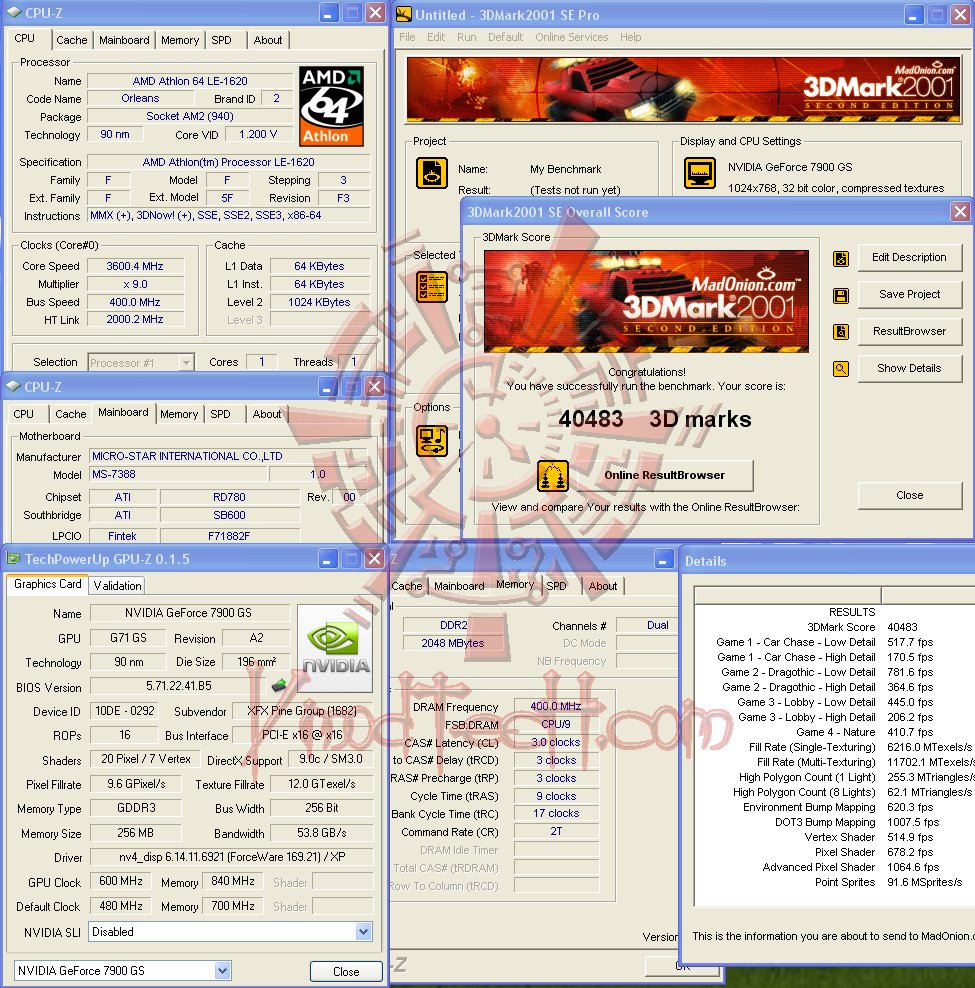Open the GeForce 7900 GS card selector dropdown
This screenshot has height=988, width=975.
[222, 971]
